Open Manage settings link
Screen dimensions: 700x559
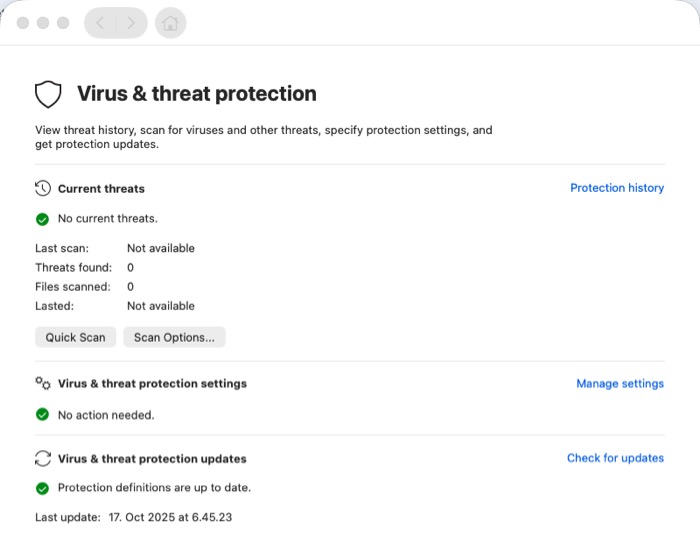(619, 383)
